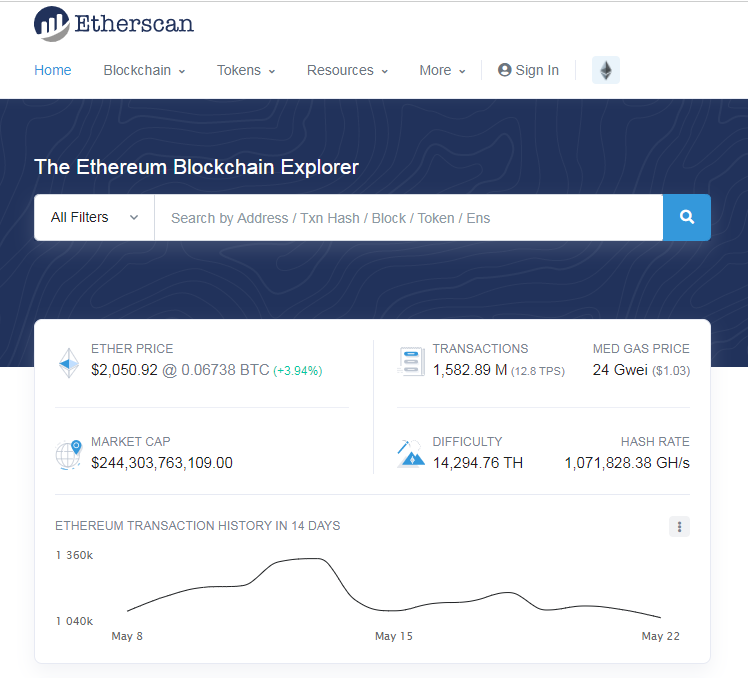Click the Etherscan logo
This screenshot has height=678, width=748.
tap(114, 24)
